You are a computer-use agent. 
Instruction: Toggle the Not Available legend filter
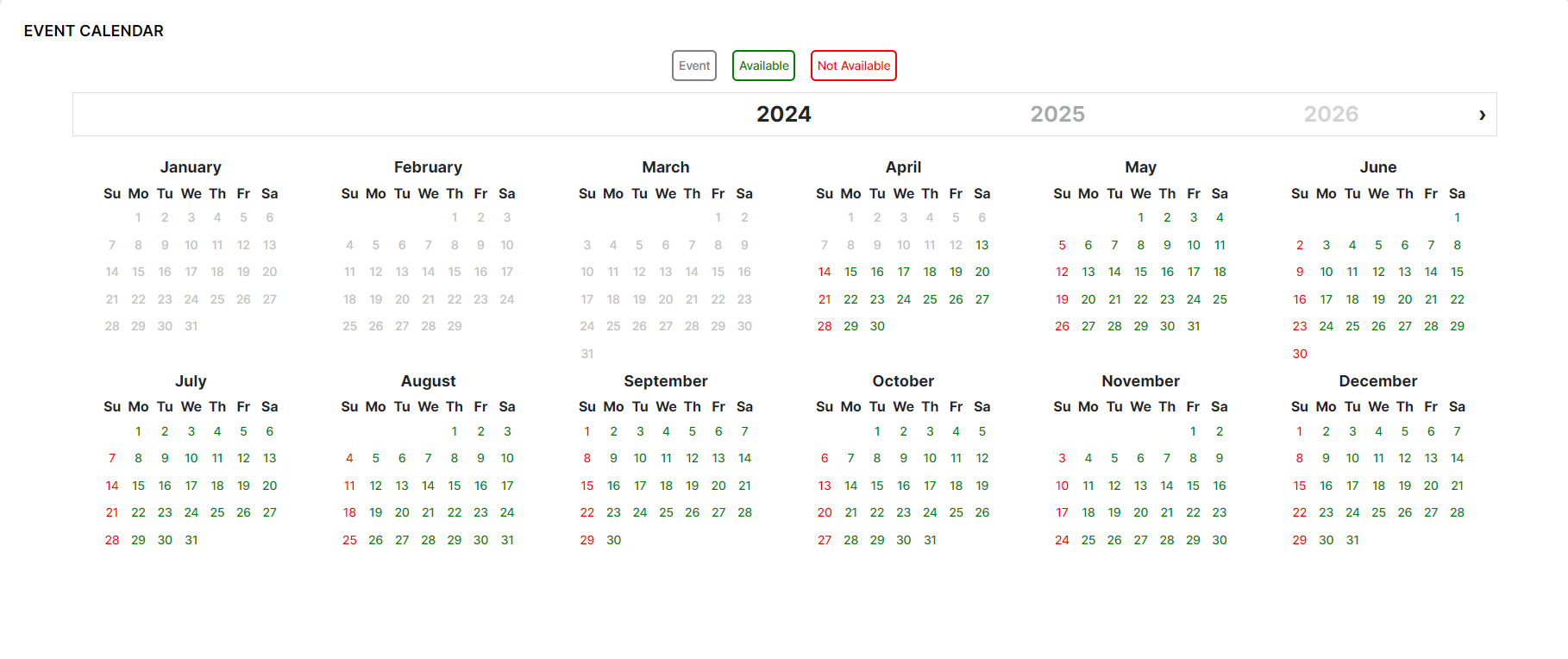[853, 66]
